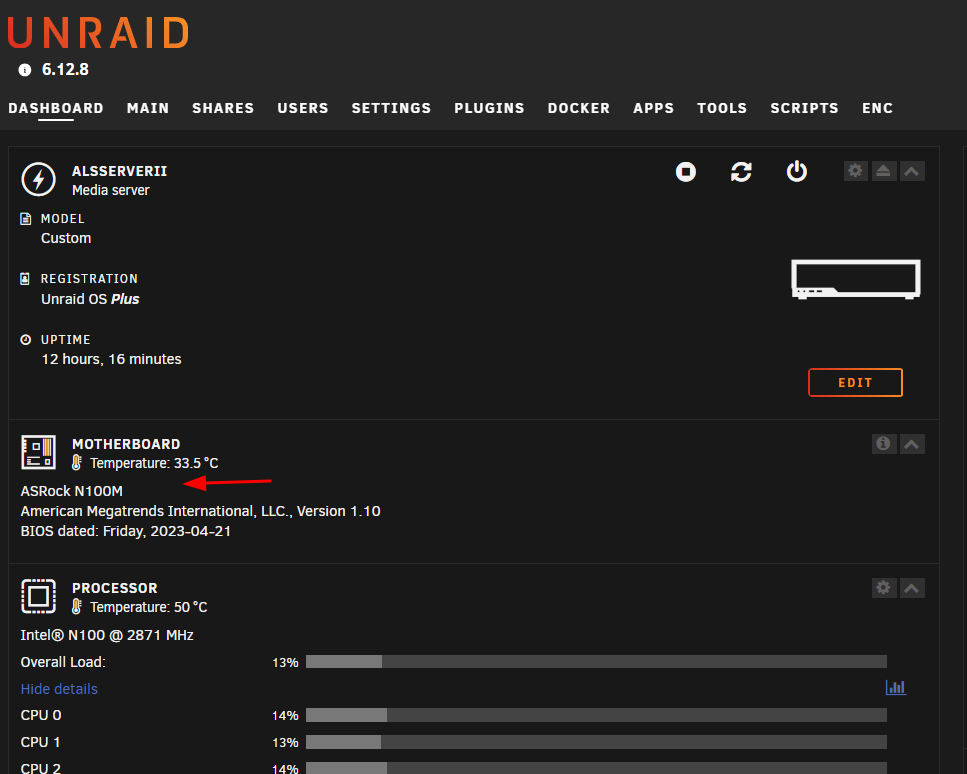Go to the Apps tab
The width and height of the screenshot is (967, 774).
[654, 109]
